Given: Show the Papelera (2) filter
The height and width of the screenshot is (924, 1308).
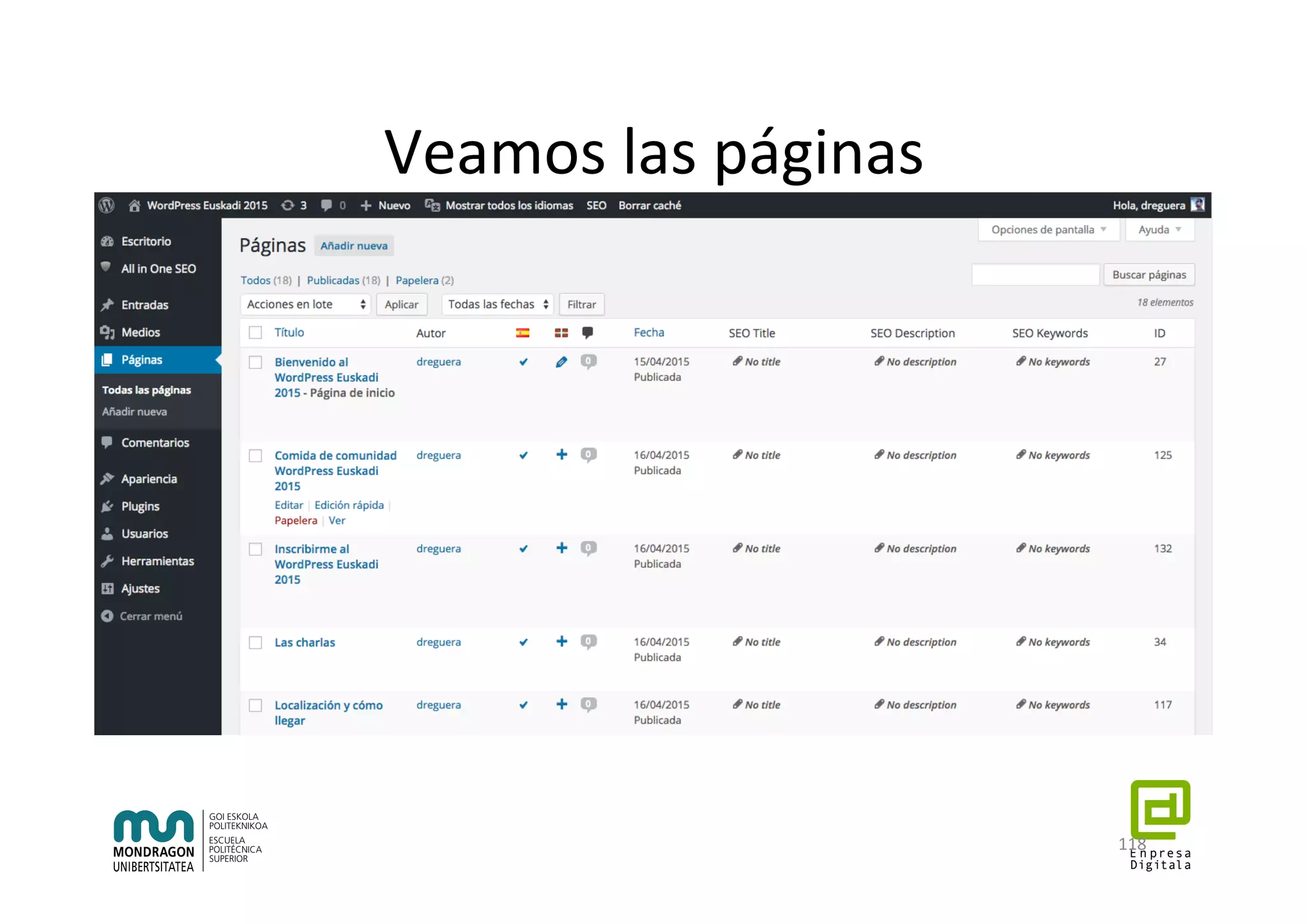Looking at the screenshot, I should tap(425, 280).
